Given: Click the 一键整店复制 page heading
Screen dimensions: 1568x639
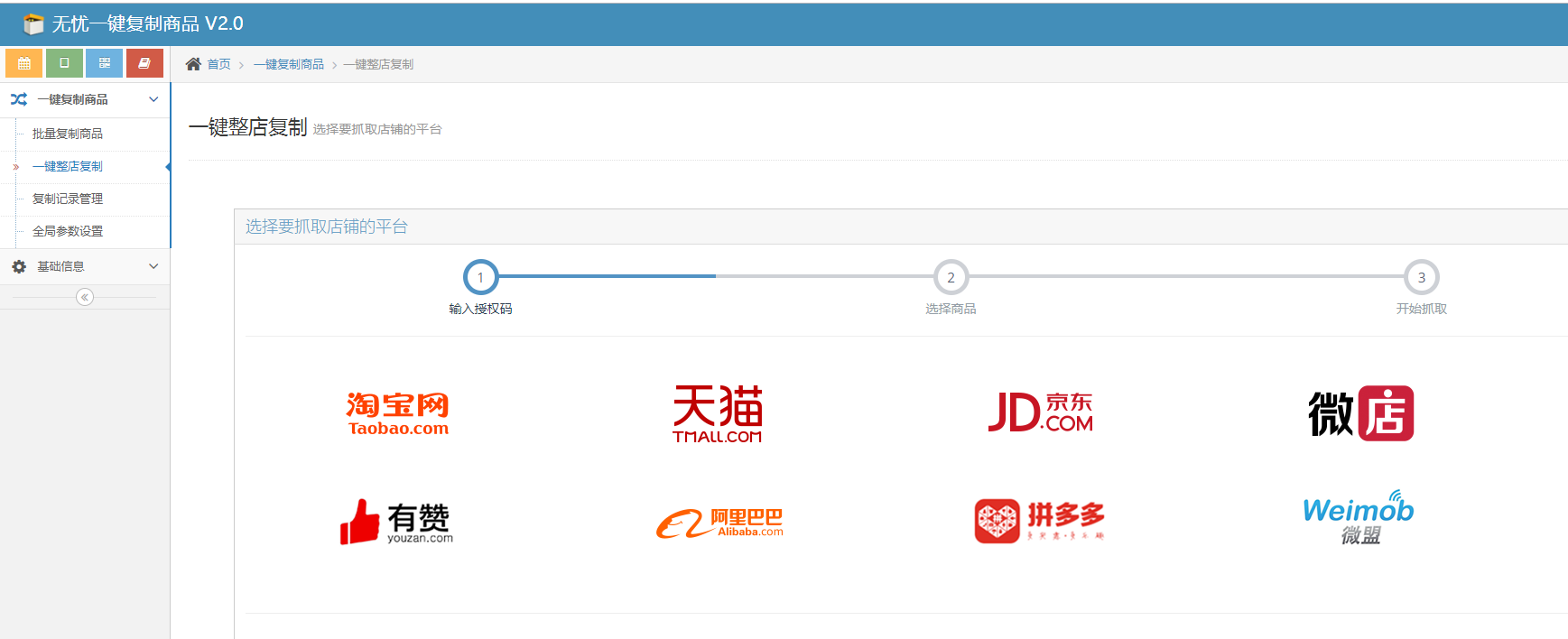Looking at the screenshot, I should click(x=248, y=127).
